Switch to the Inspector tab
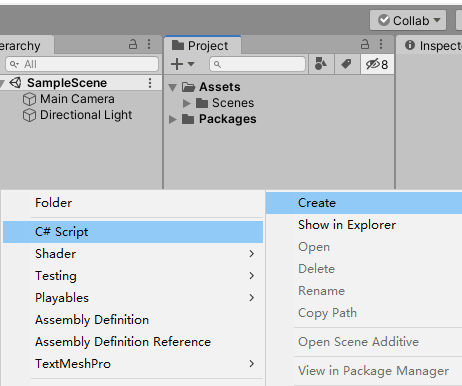This screenshot has height=386, width=462. 433,45
